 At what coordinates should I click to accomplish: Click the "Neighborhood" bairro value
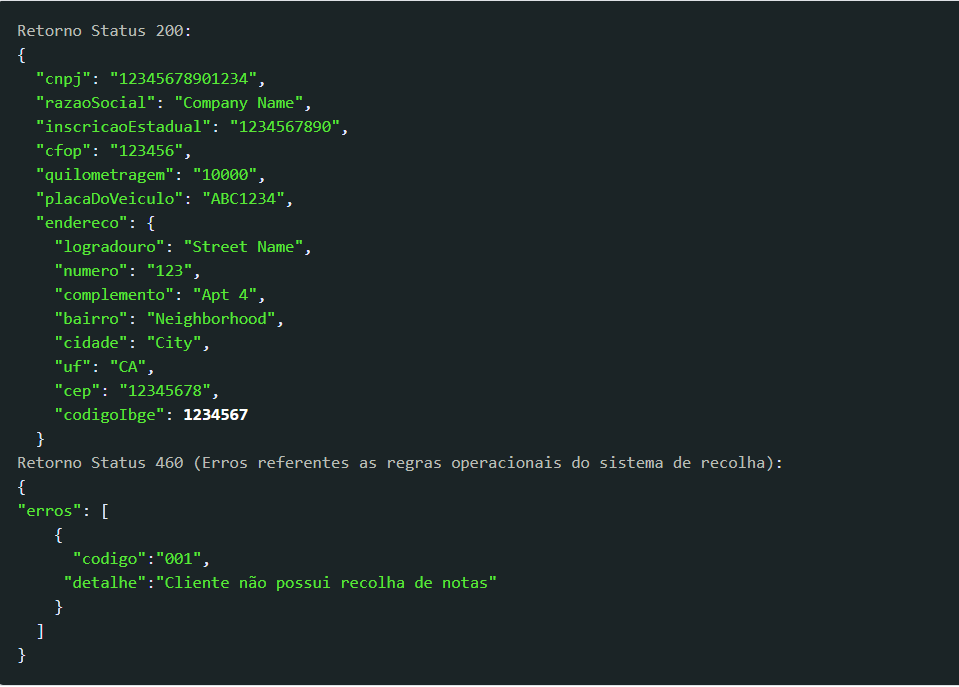point(211,319)
